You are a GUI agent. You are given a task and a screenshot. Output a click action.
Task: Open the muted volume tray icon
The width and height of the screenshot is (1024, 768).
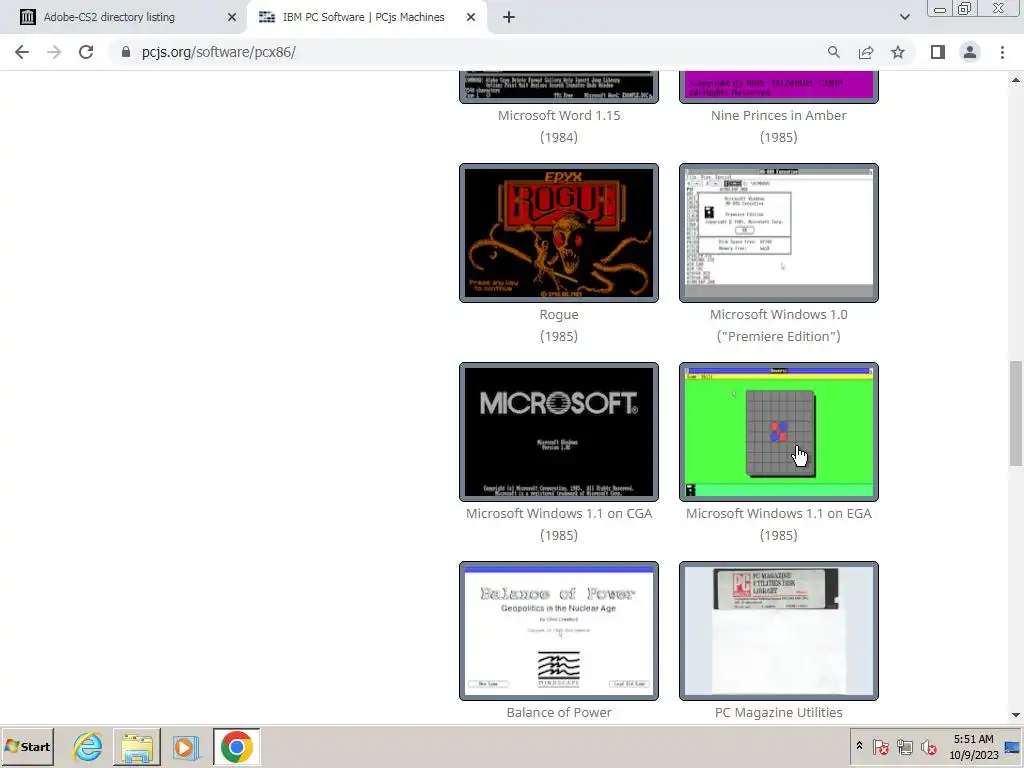pyautogui.click(x=928, y=746)
